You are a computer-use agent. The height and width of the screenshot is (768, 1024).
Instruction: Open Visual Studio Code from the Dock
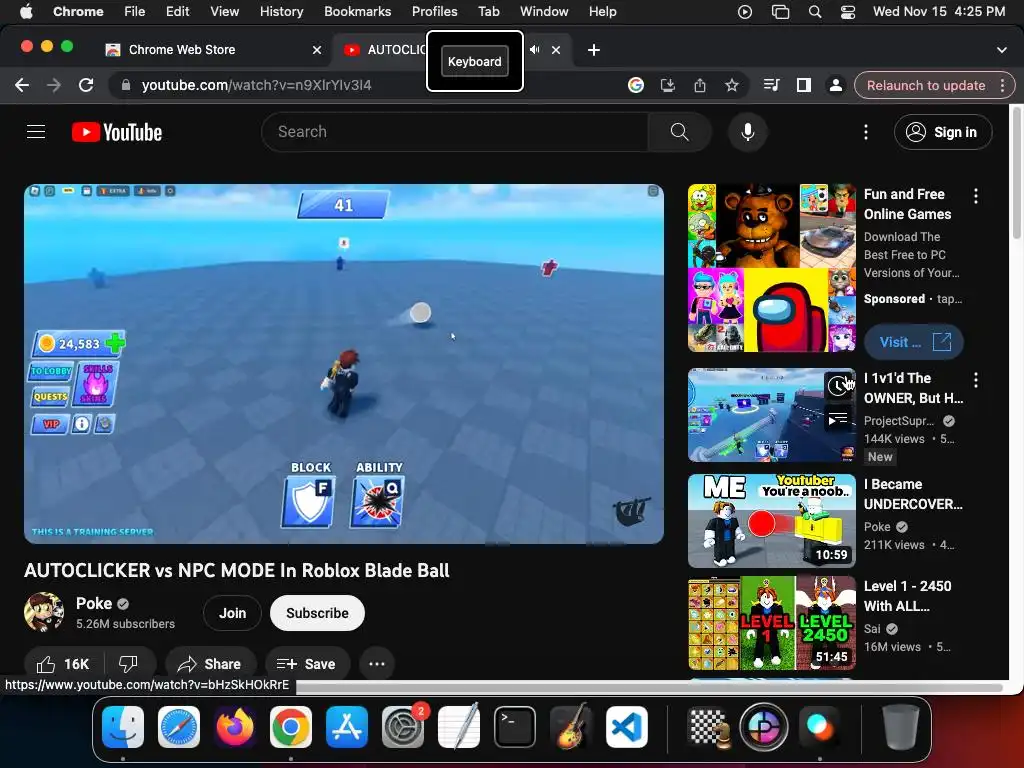[627, 727]
